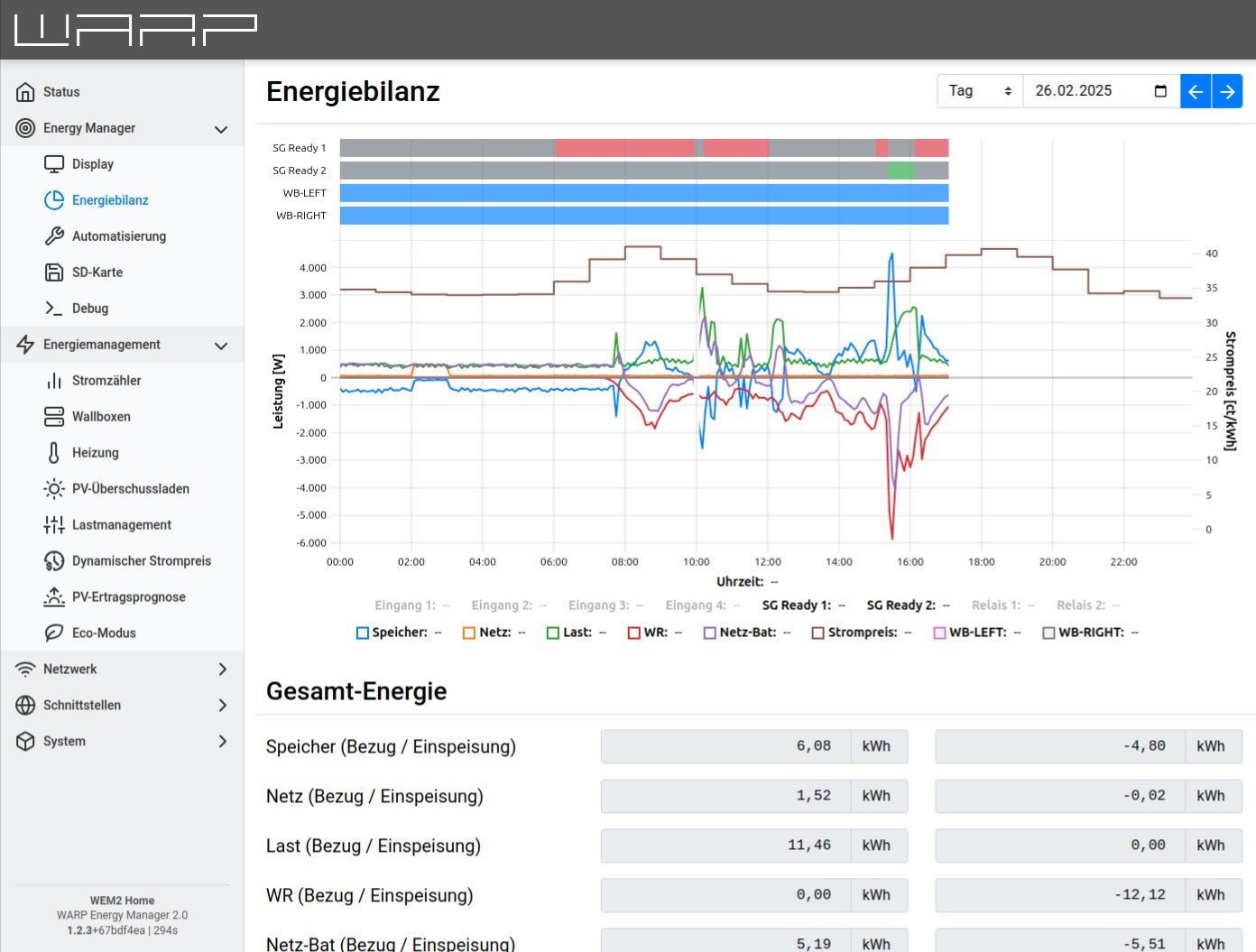Click the blue WB-LEFT status bar
The width and height of the screenshot is (1256, 952).
pyautogui.click(x=643, y=193)
